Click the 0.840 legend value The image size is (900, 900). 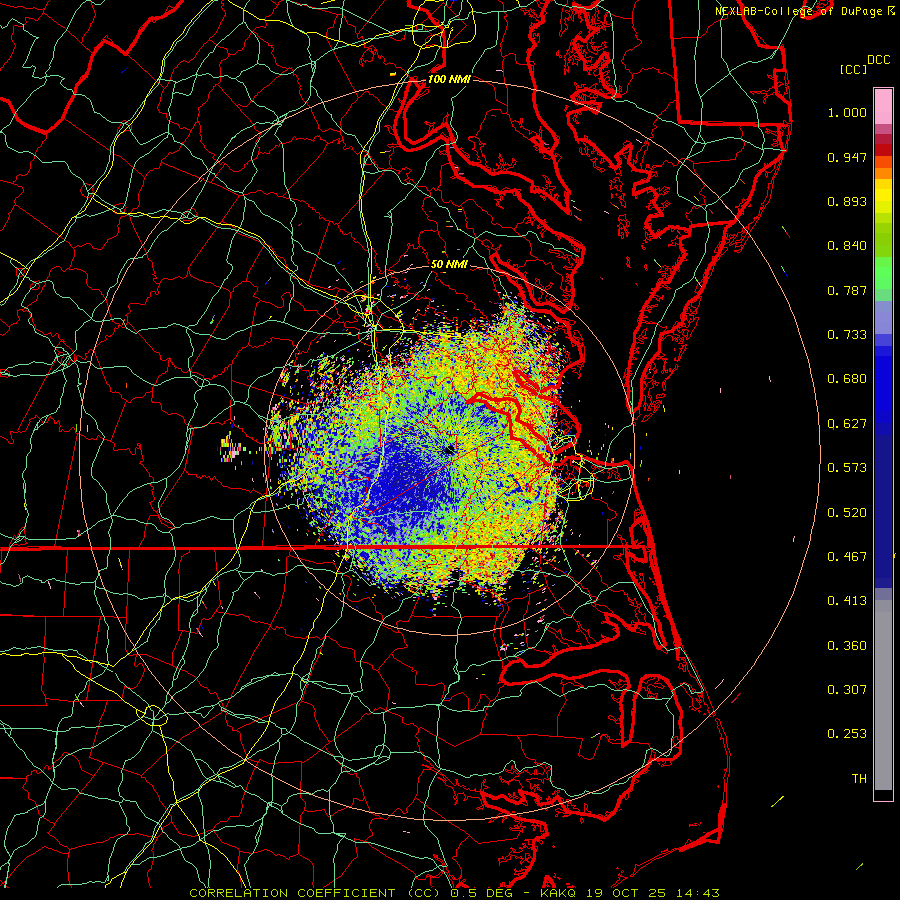point(847,246)
